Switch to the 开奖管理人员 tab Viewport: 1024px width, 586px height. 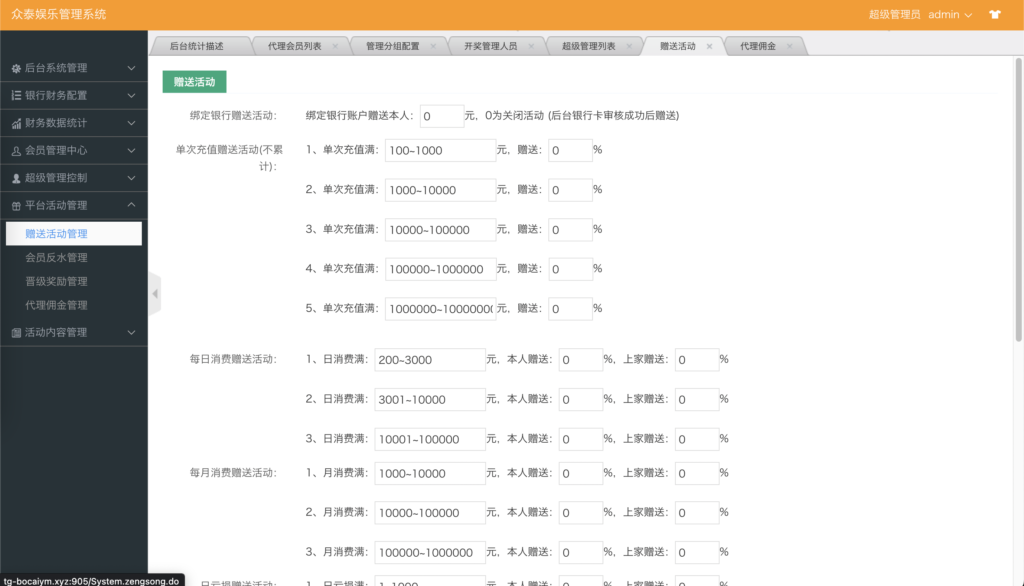tap(490, 46)
